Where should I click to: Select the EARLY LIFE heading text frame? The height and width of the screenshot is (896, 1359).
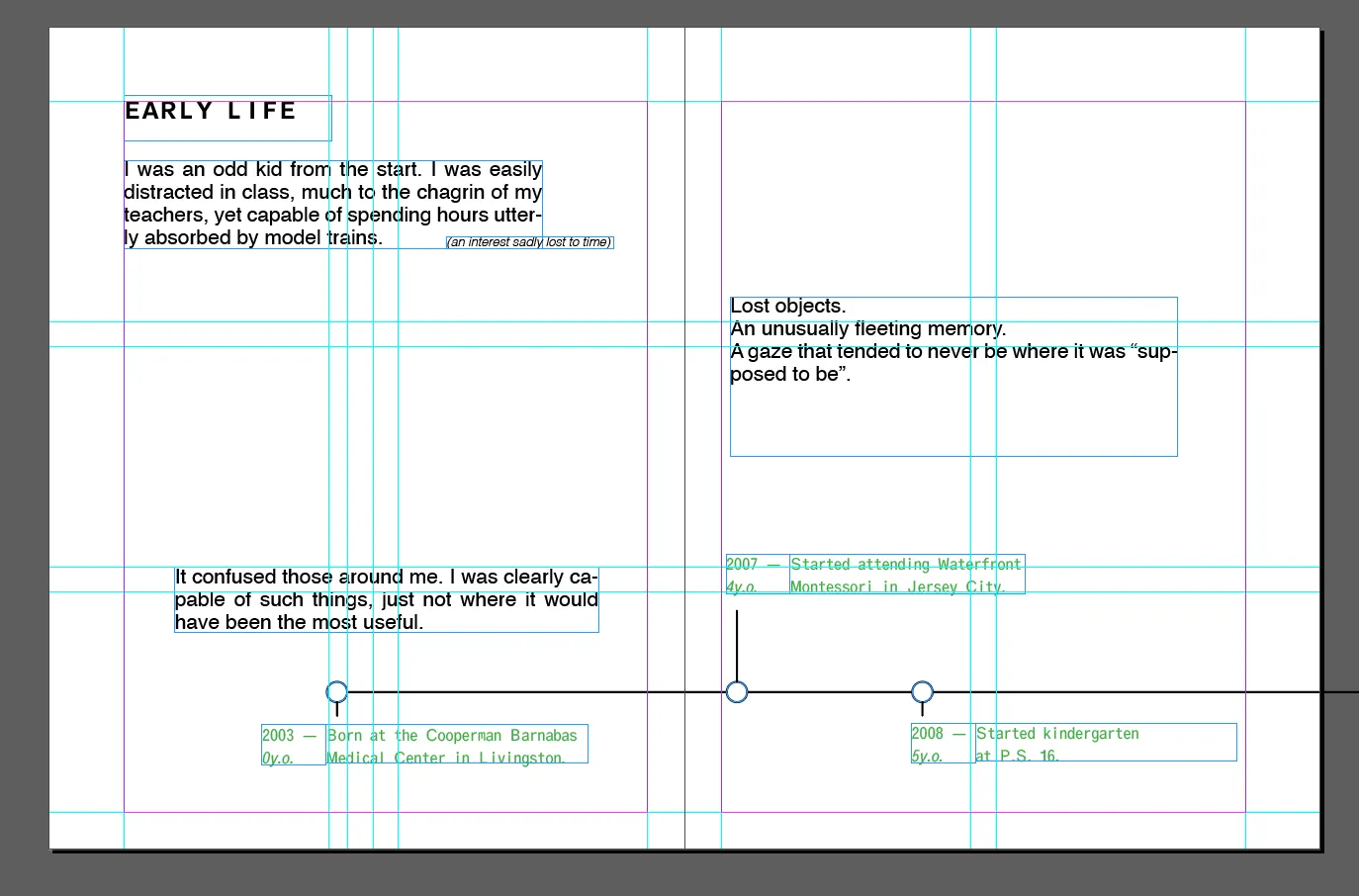pyautogui.click(x=227, y=119)
